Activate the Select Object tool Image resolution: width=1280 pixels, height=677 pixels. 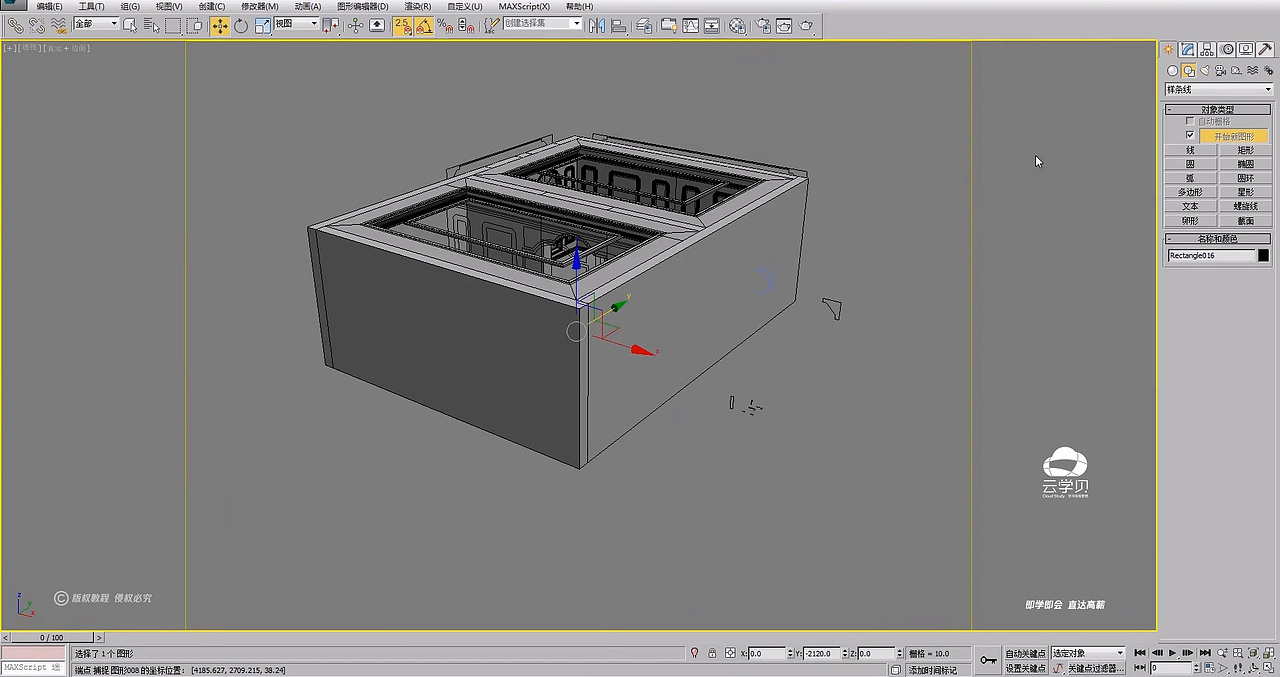[x=130, y=25]
